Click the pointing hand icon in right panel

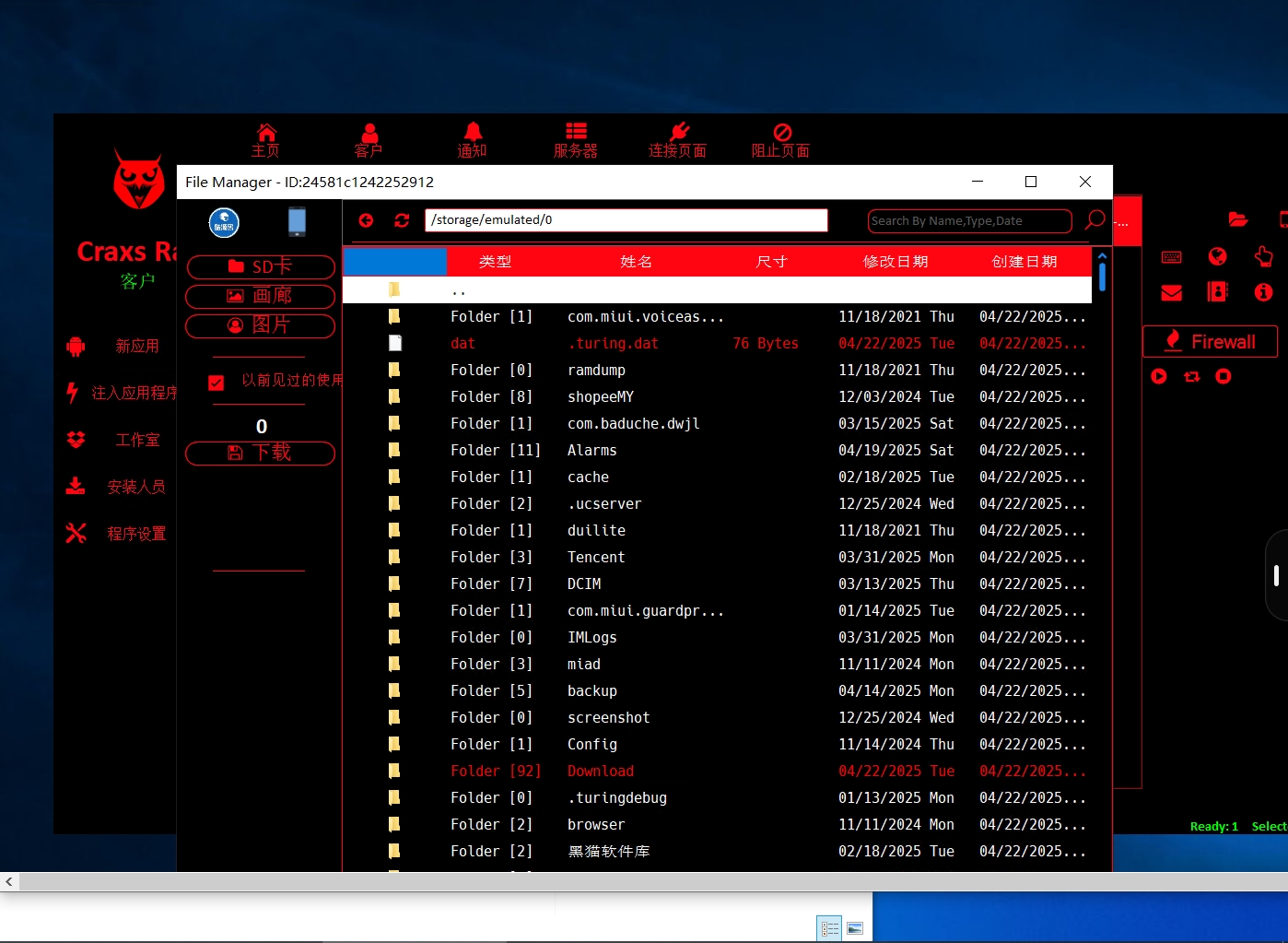1263,256
